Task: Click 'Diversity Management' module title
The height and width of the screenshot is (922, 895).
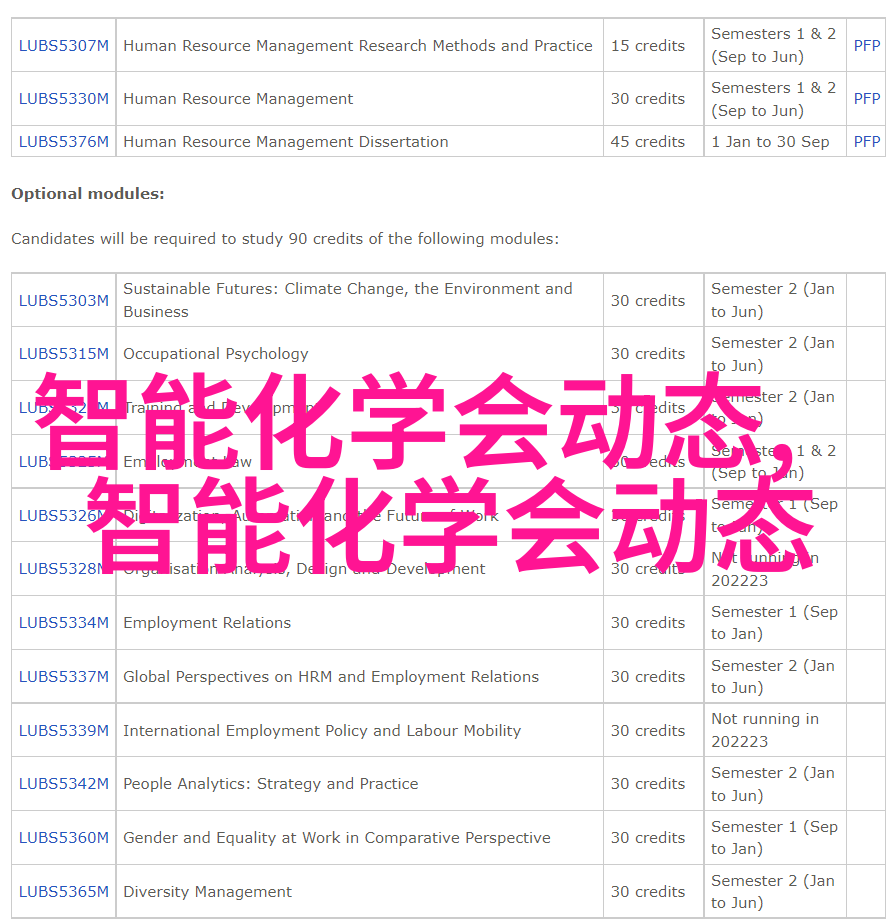Action: pyautogui.click(x=208, y=892)
